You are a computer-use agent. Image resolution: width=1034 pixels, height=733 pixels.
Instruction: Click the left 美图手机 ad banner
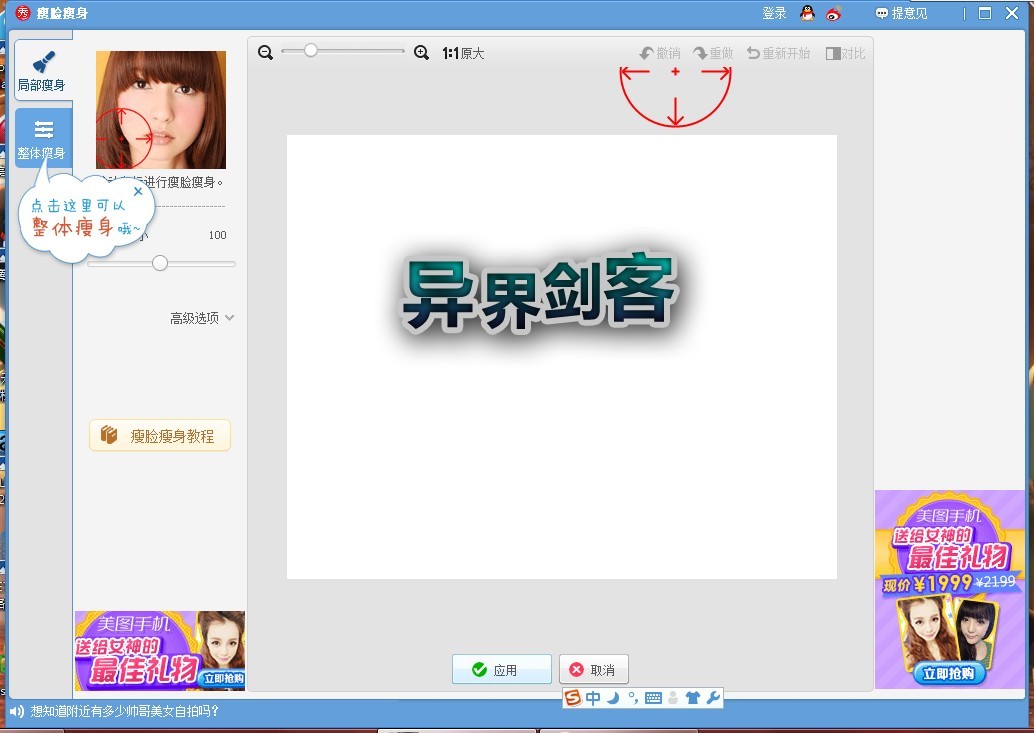160,651
